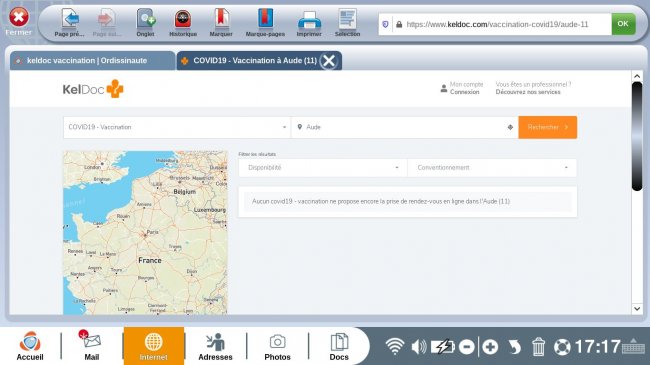Expand COVID19 - Vaccination specialty dropdown
This screenshot has height=365, width=650.
[x=177, y=127]
